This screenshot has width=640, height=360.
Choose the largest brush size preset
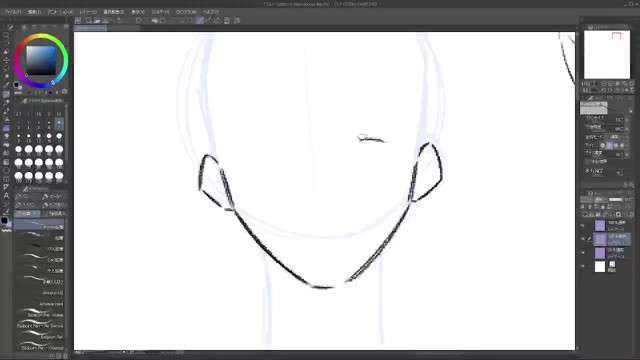(x=59, y=176)
